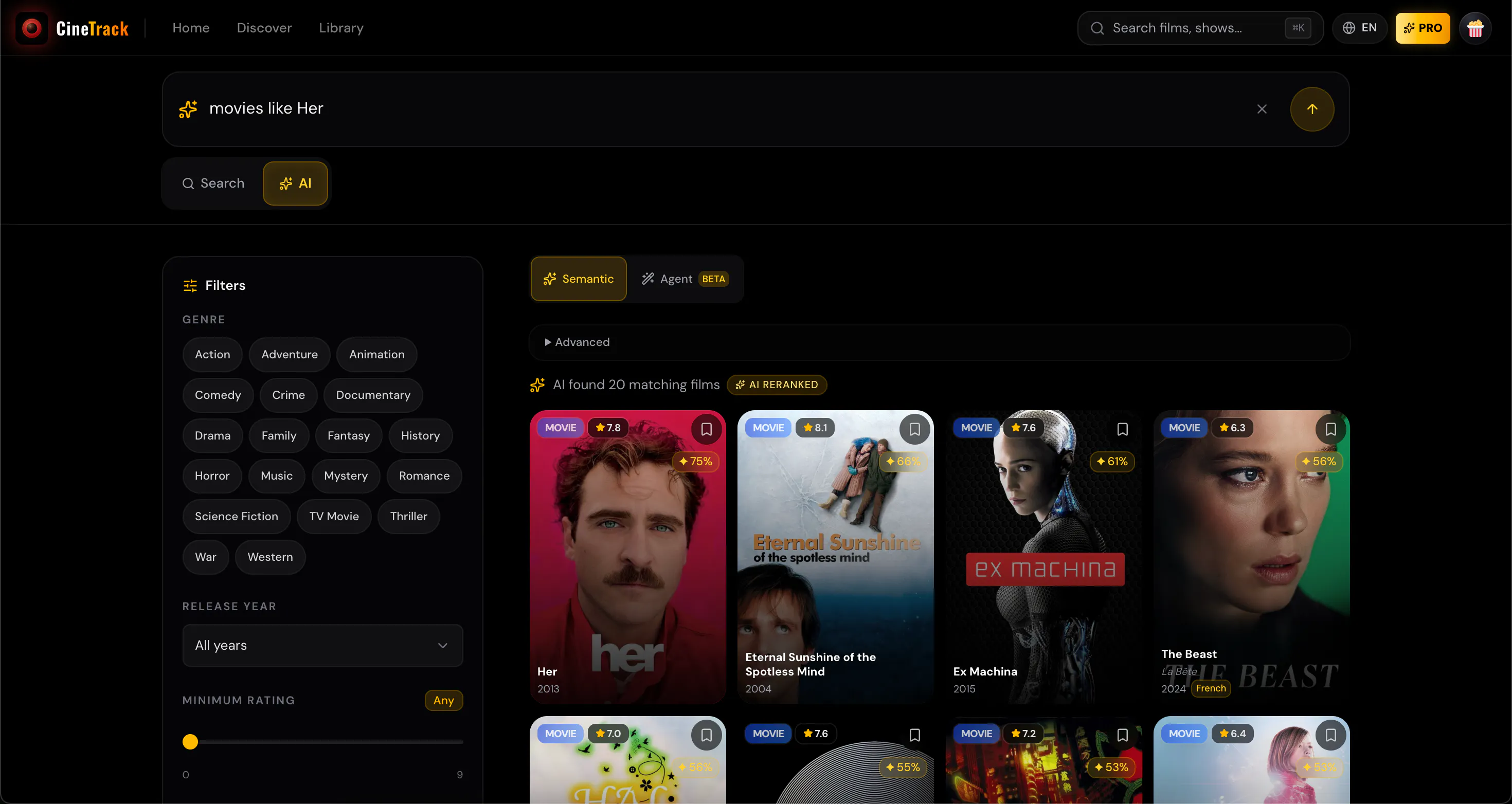Bookmark the movie Her

click(x=706, y=429)
